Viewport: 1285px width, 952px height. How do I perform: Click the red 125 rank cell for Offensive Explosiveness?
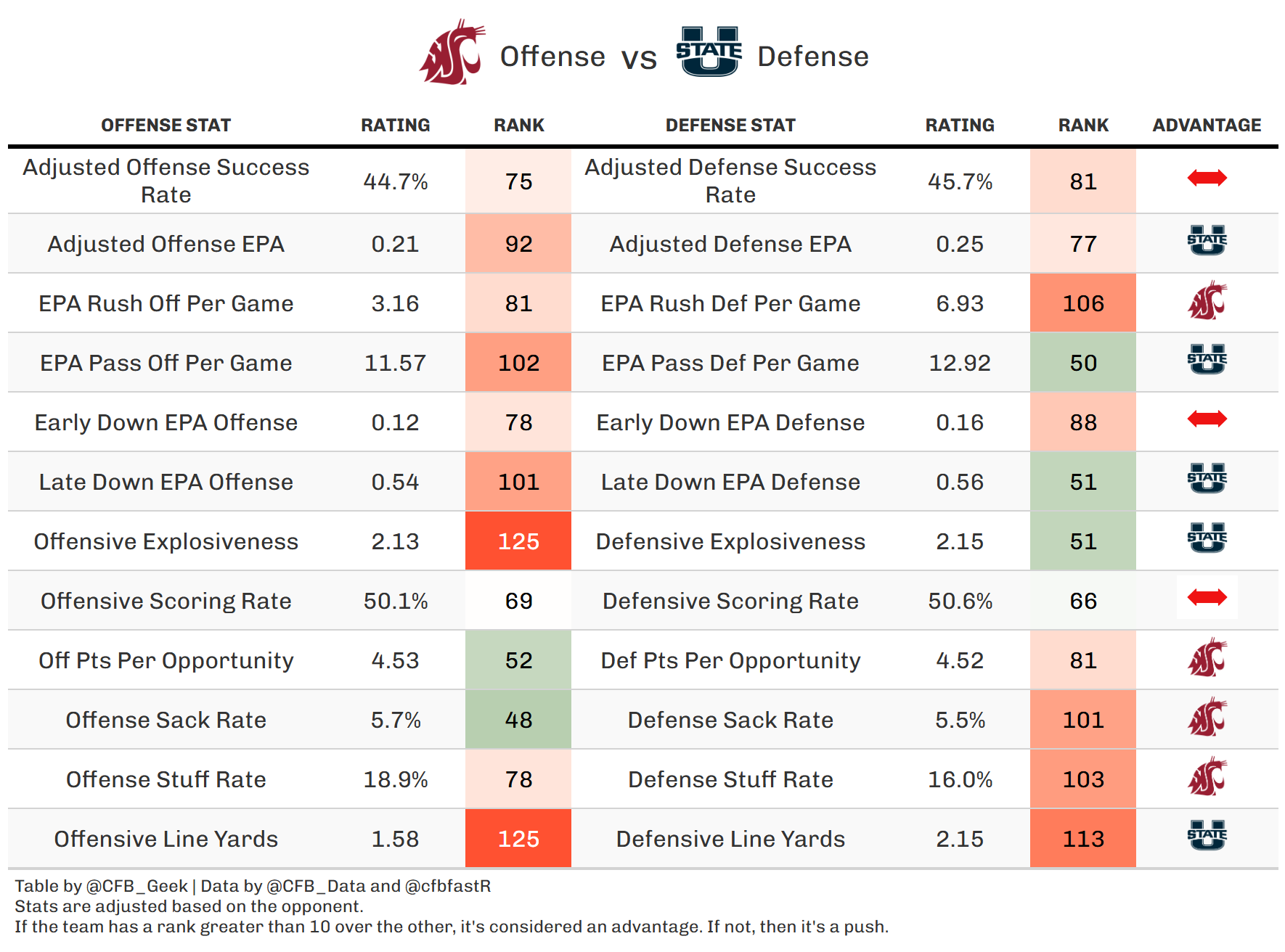tap(518, 541)
